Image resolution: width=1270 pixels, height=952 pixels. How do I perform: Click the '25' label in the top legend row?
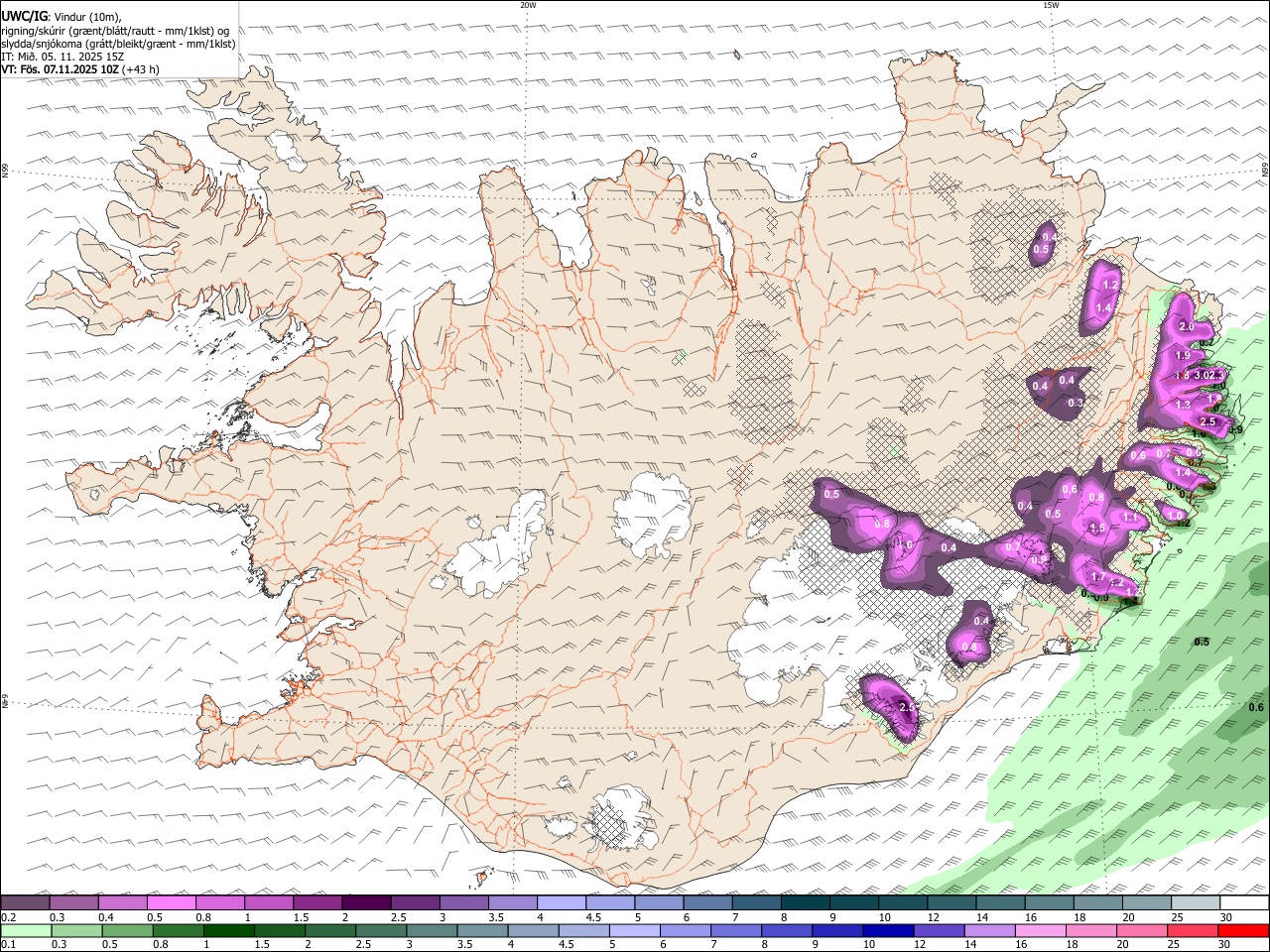pyautogui.click(x=1178, y=917)
